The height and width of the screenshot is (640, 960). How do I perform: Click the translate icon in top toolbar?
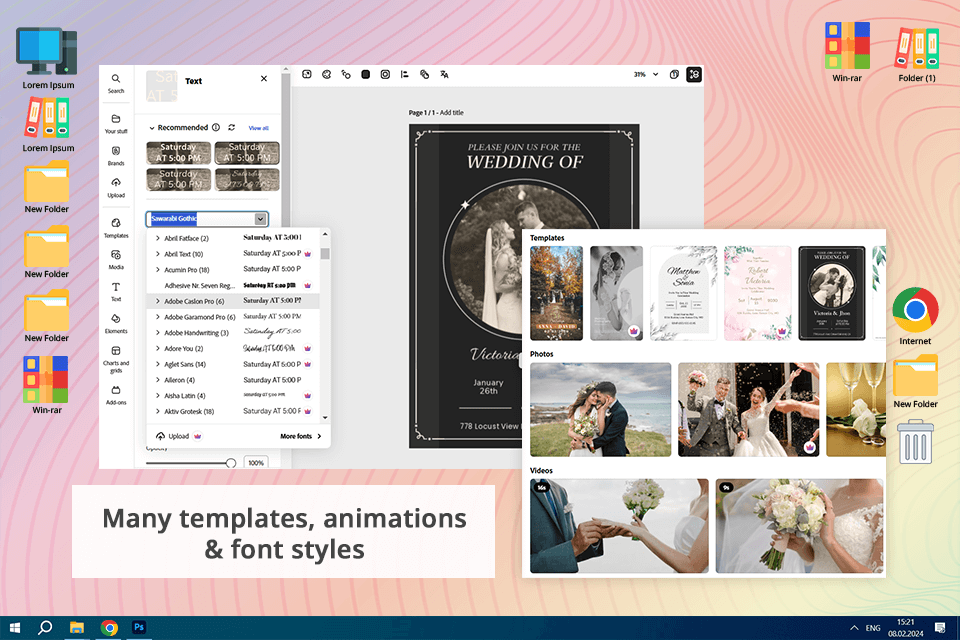click(x=444, y=74)
